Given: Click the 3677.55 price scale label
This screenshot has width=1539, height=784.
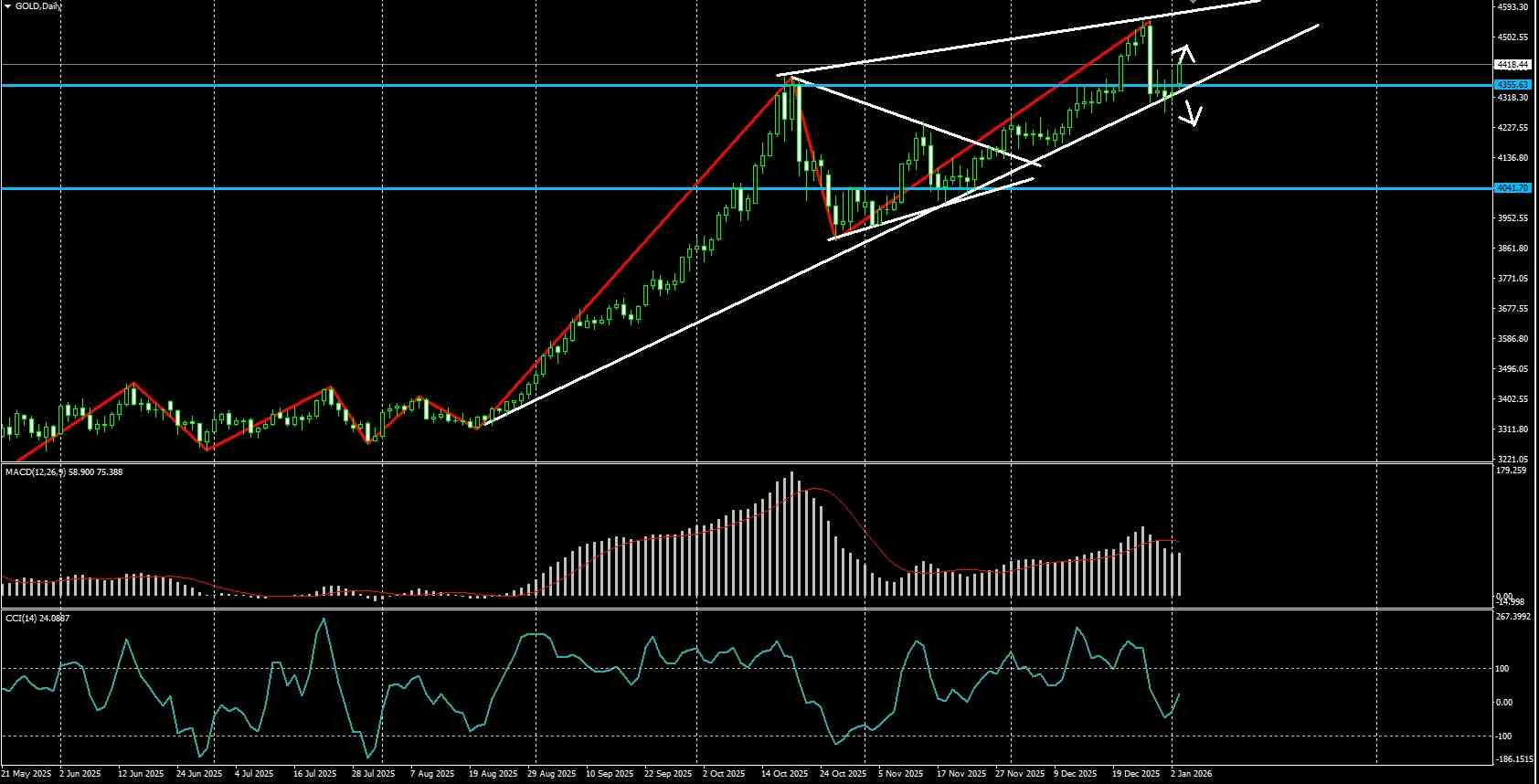Looking at the screenshot, I should pos(1512,309).
